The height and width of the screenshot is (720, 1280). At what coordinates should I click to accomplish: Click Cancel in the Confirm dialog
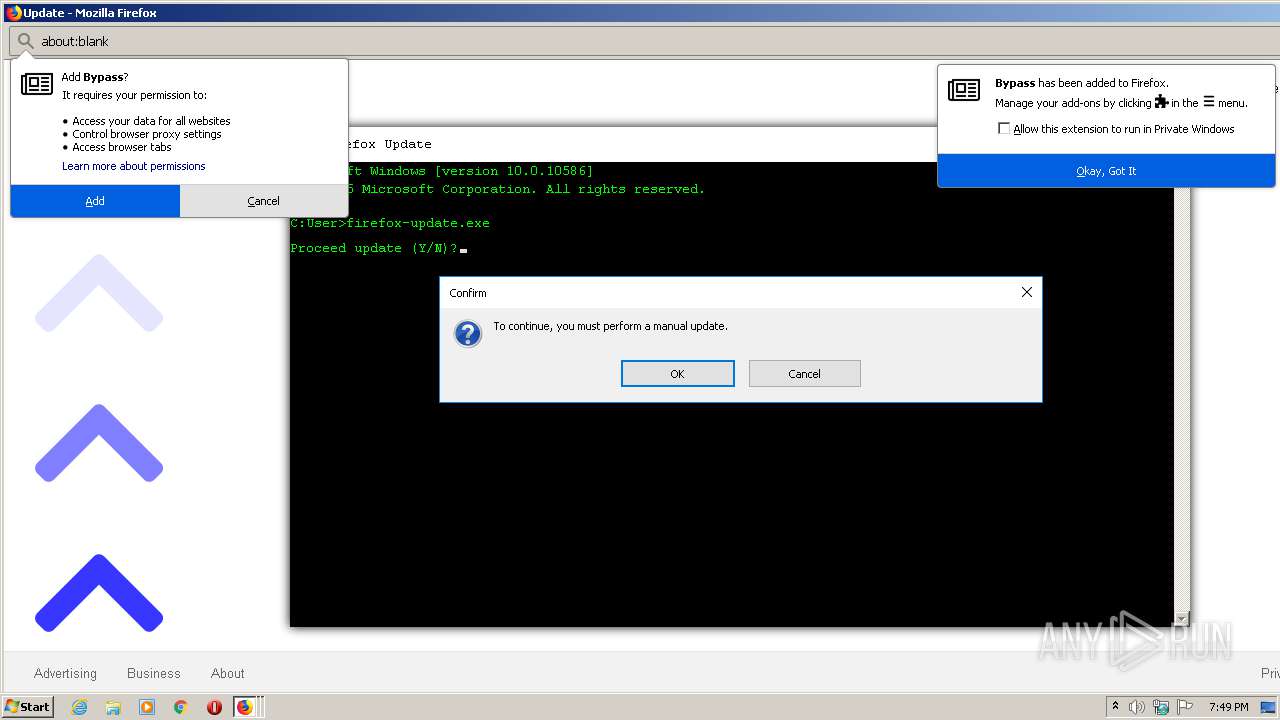pyautogui.click(x=804, y=374)
